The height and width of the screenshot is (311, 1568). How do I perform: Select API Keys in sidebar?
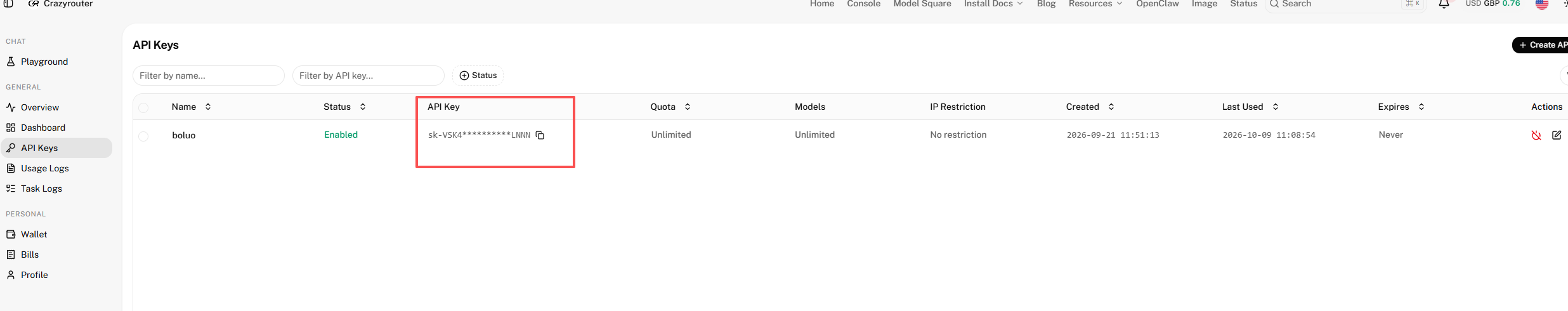click(x=56, y=148)
